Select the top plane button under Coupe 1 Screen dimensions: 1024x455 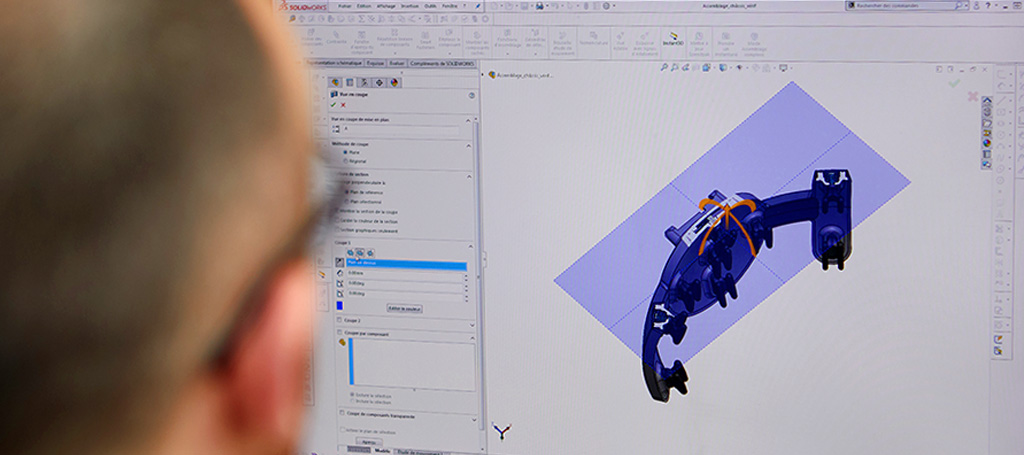pyautogui.click(x=360, y=253)
